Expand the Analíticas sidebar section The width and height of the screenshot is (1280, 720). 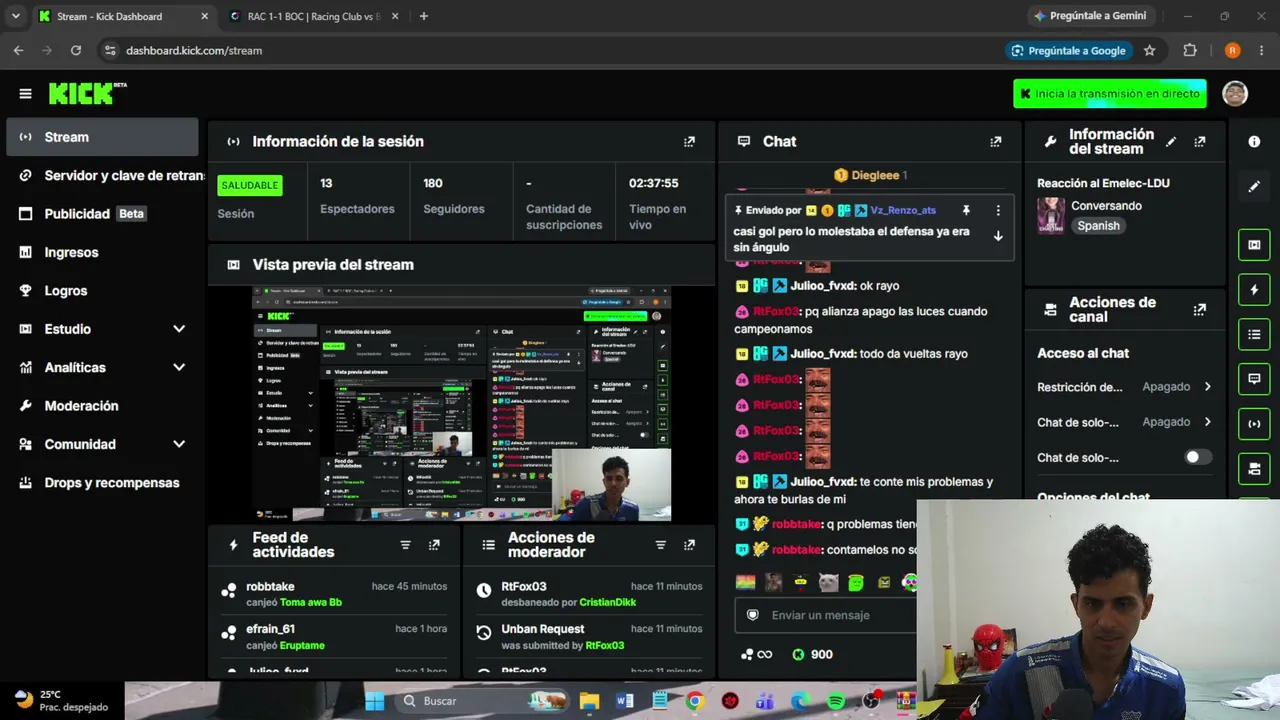pos(179,367)
